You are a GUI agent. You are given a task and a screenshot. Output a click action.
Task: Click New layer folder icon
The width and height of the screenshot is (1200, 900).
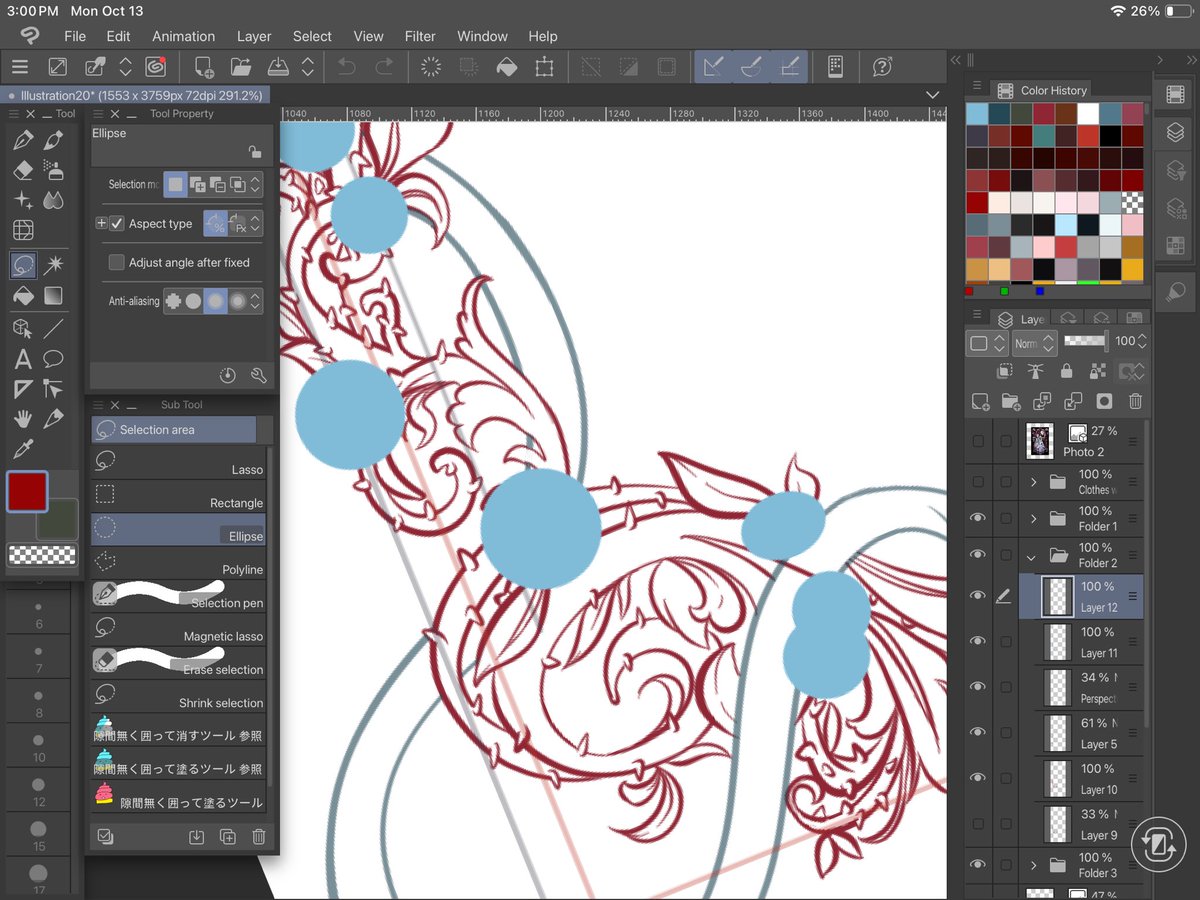tap(1011, 401)
